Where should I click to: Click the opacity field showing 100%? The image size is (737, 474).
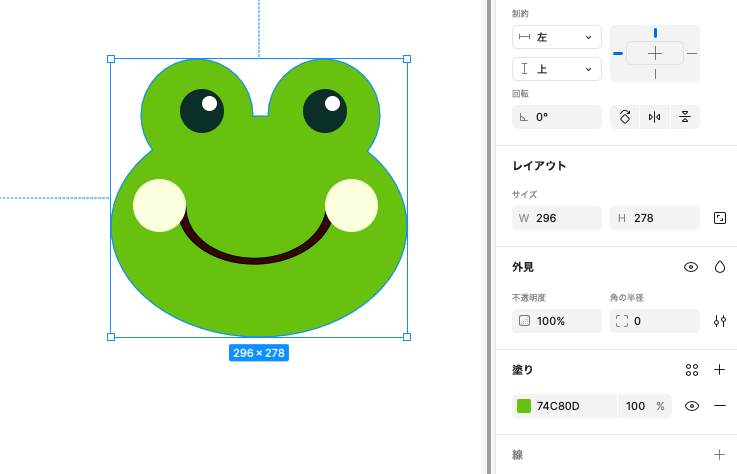[556, 321]
